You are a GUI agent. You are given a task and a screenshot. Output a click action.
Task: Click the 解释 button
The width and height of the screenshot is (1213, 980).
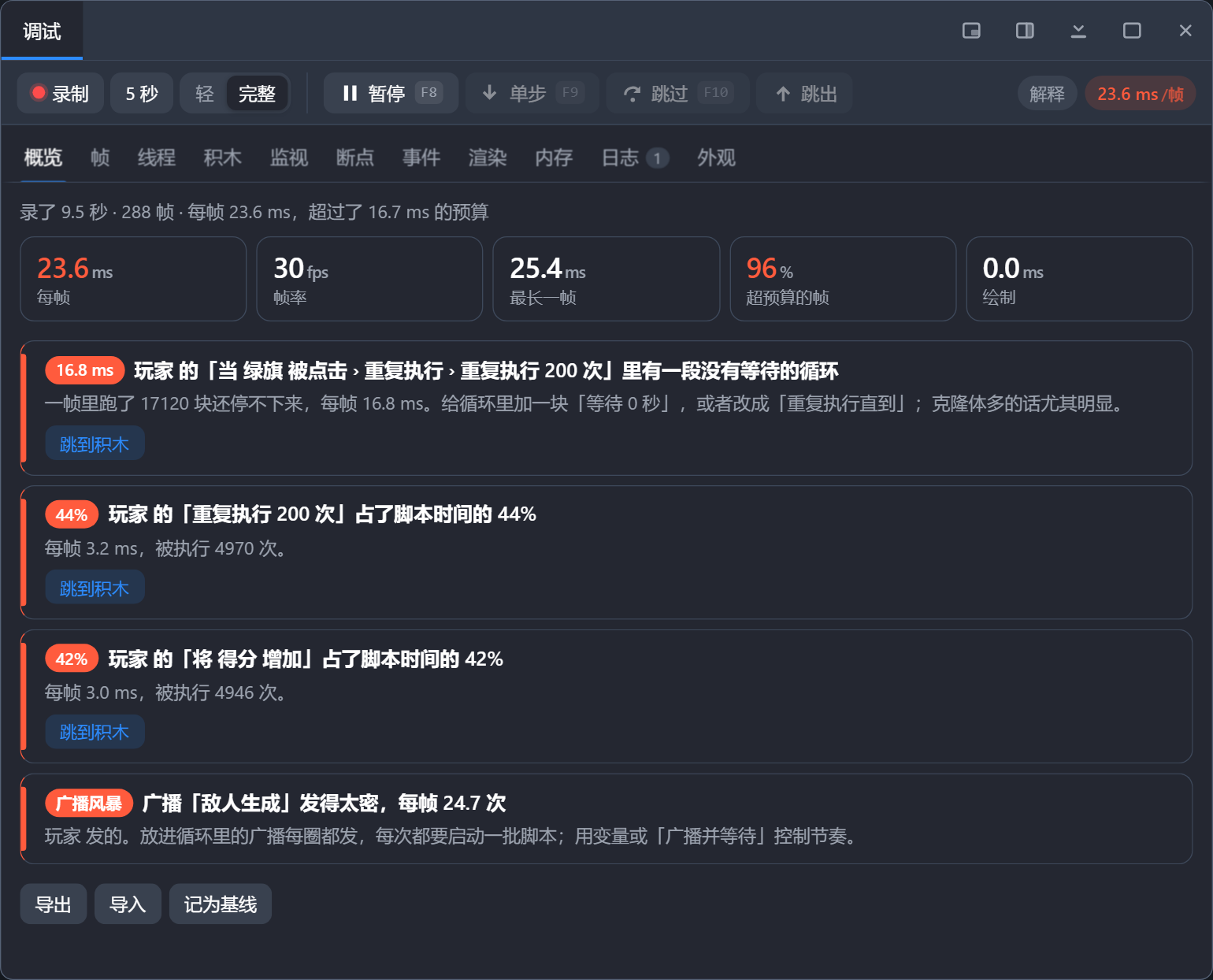coord(1047,94)
